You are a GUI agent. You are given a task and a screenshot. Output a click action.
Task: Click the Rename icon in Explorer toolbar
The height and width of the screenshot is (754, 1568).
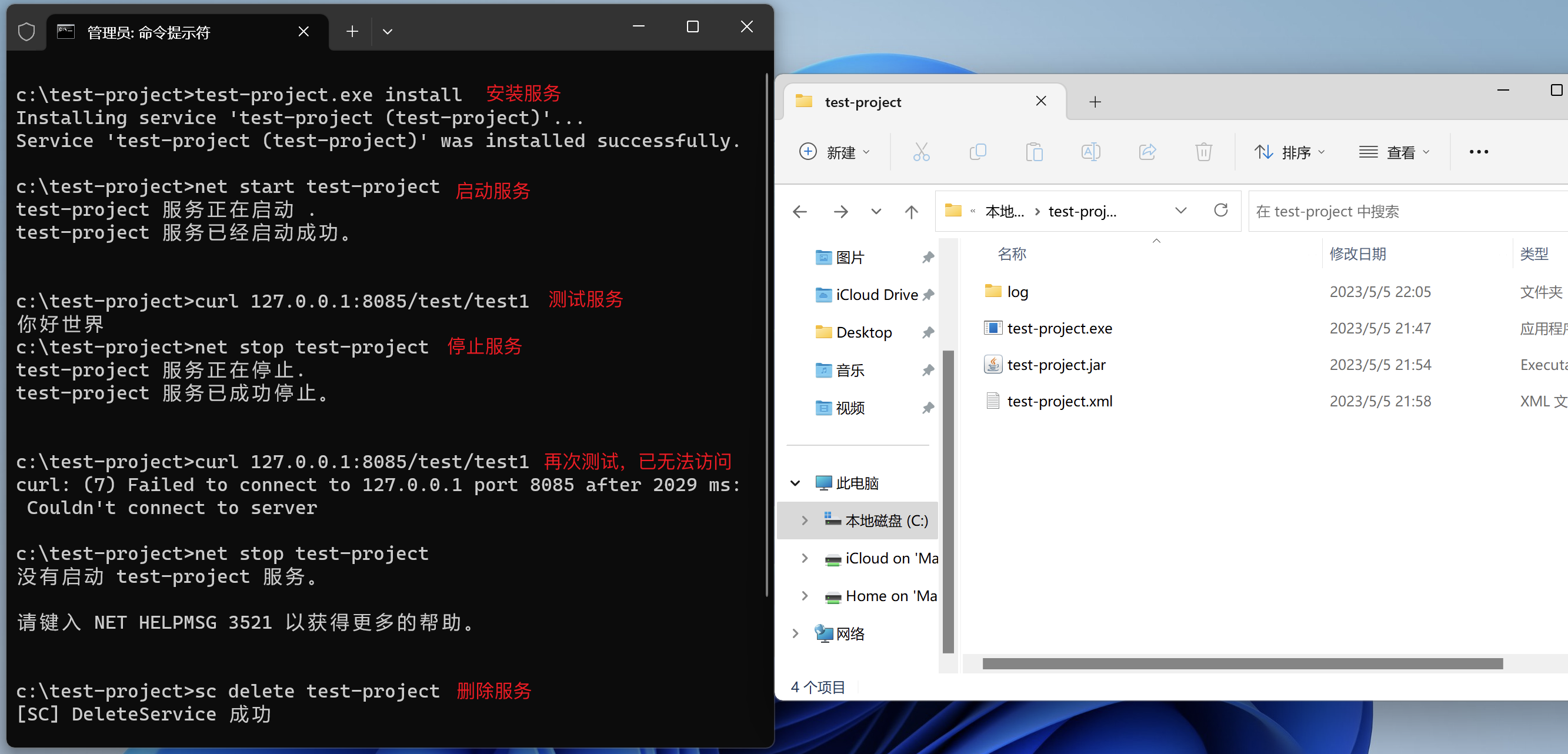pyautogui.click(x=1090, y=152)
